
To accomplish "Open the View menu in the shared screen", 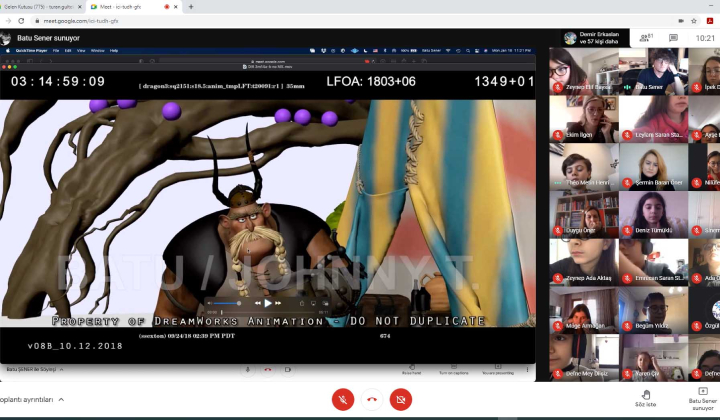I will point(81,50).
